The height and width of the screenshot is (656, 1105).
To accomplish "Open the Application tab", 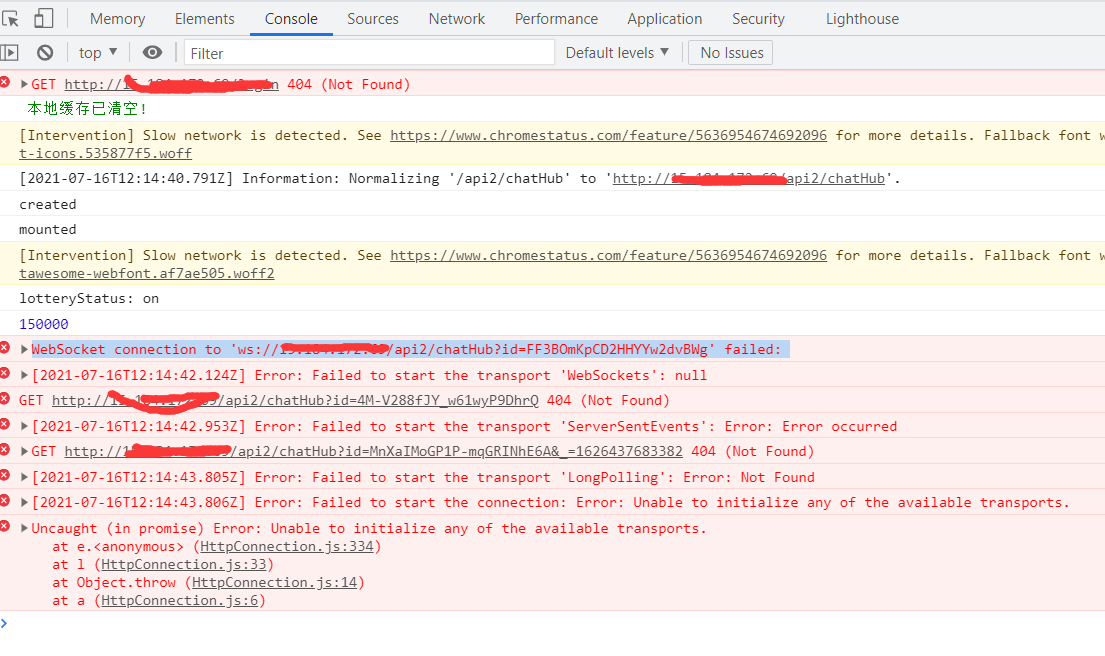I will pyautogui.click(x=664, y=18).
